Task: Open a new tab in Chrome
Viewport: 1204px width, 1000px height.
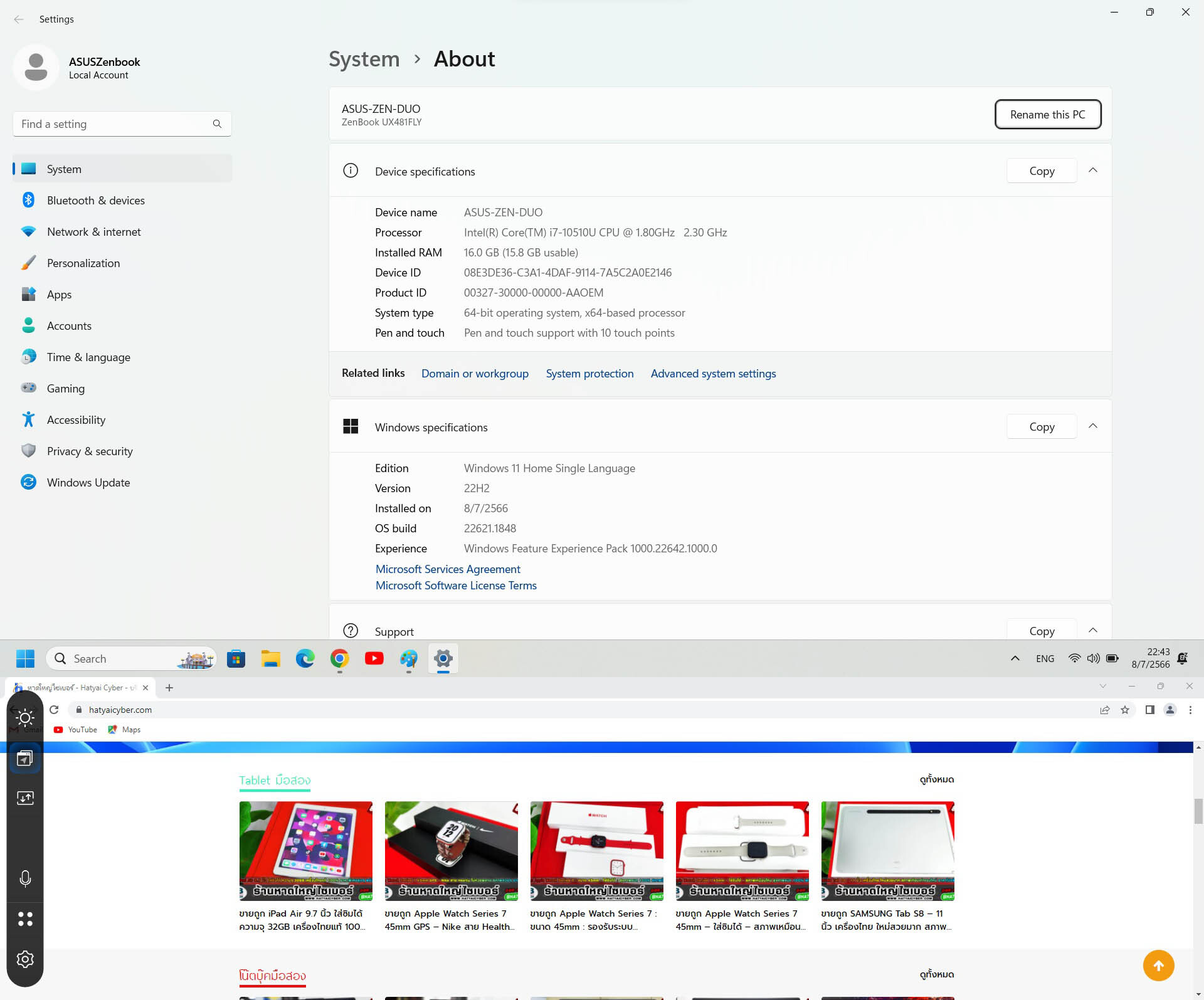Action: [x=169, y=688]
